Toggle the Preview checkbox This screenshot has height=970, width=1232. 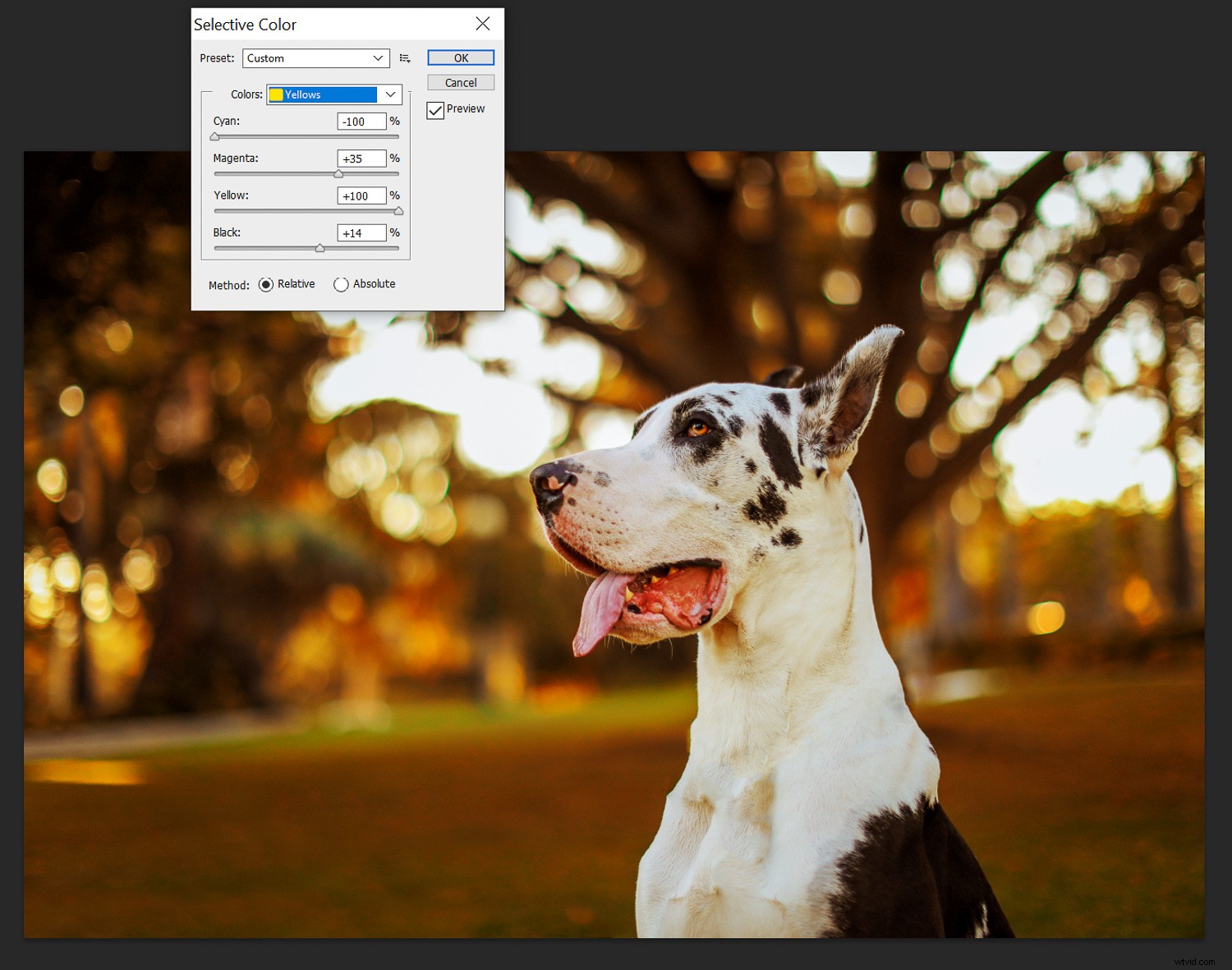pyautogui.click(x=435, y=109)
